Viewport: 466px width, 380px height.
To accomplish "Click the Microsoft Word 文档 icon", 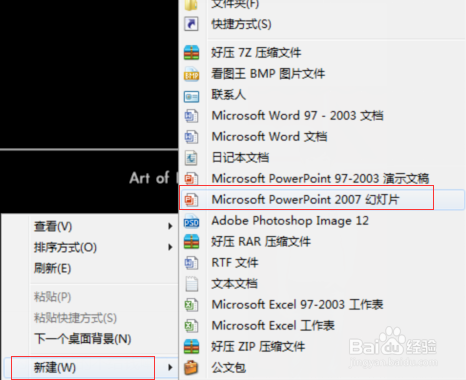I will pyautogui.click(x=191, y=137).
